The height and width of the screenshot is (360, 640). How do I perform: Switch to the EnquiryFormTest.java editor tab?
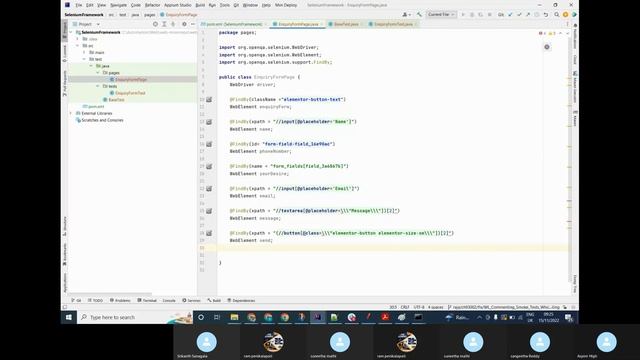[393, 24]
